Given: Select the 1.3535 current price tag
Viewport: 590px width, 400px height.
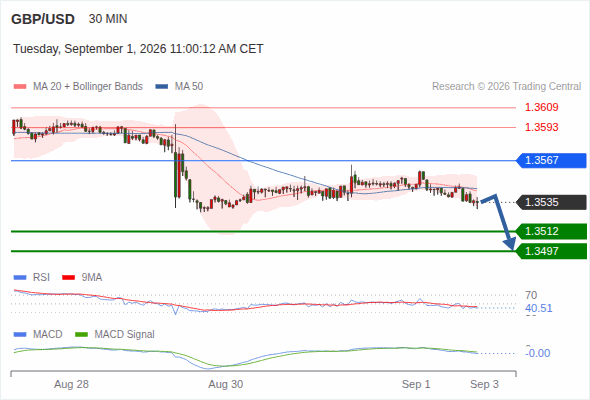Looking at the screenshot, I should tap(551, 202).
